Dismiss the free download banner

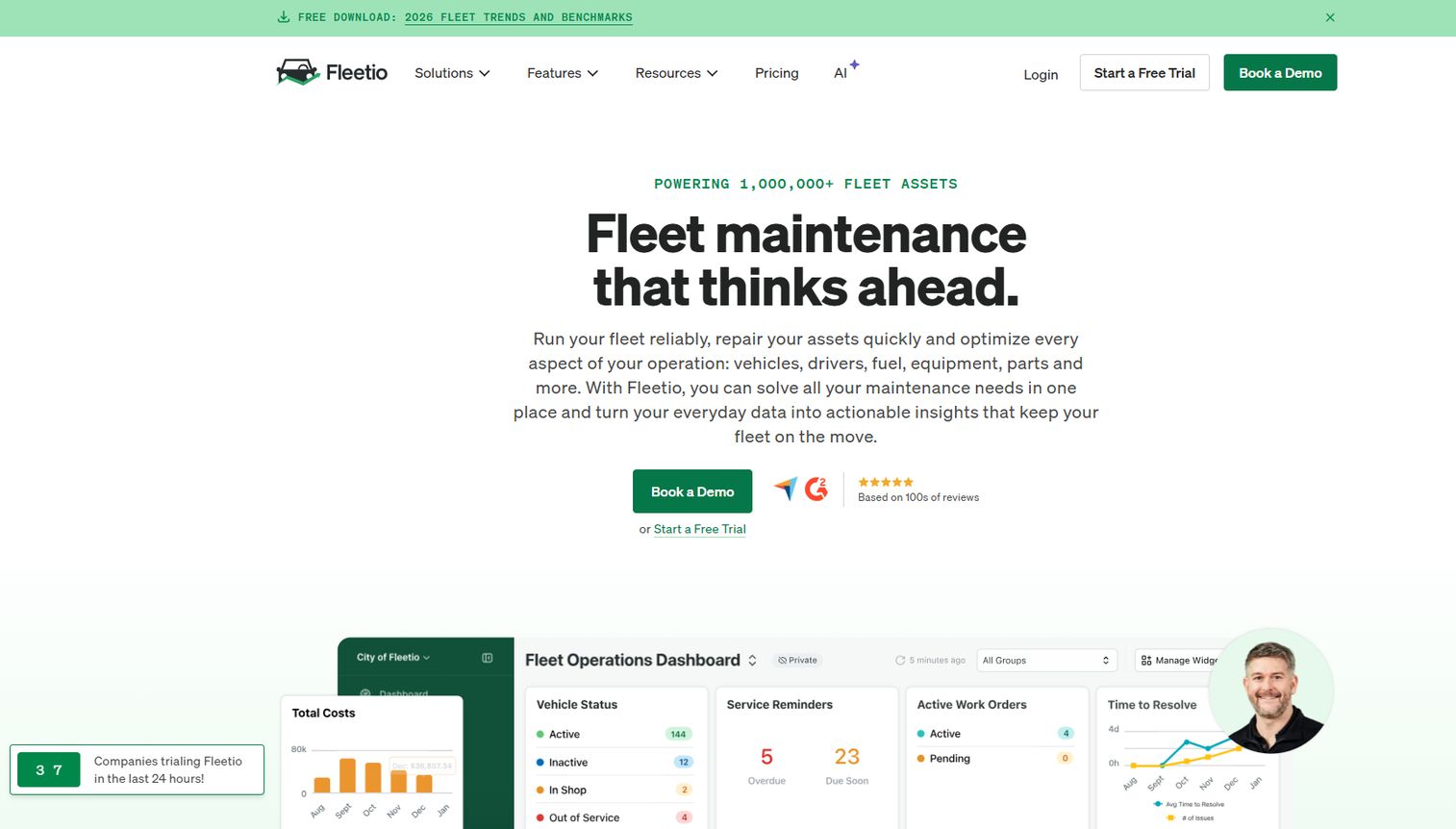pyautogui.click(x=1330, y=17)
